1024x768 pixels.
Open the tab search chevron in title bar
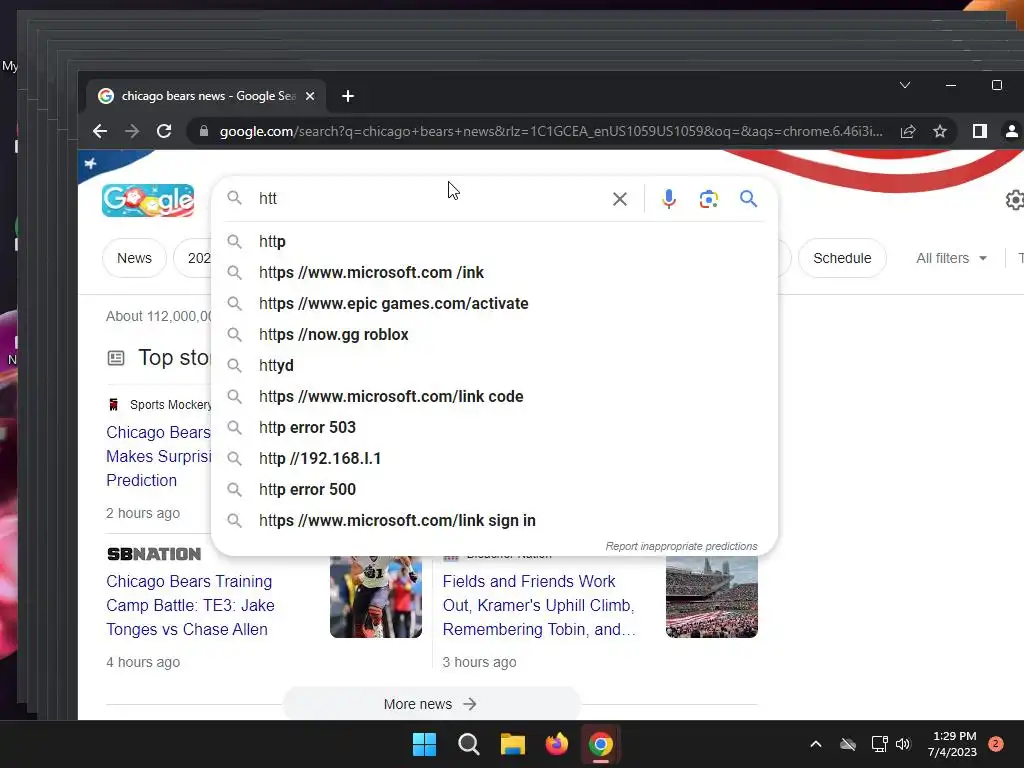click(905, 85)
